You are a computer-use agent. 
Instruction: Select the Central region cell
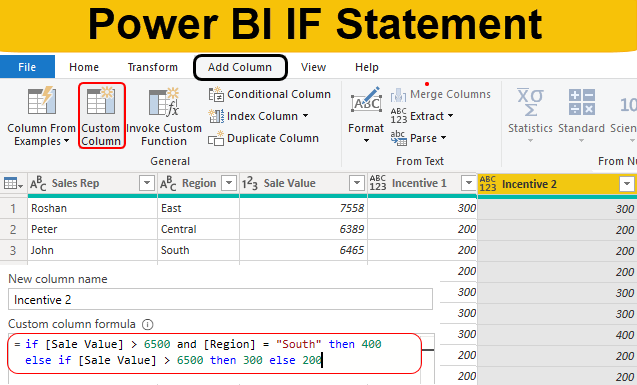coord(198,229)
